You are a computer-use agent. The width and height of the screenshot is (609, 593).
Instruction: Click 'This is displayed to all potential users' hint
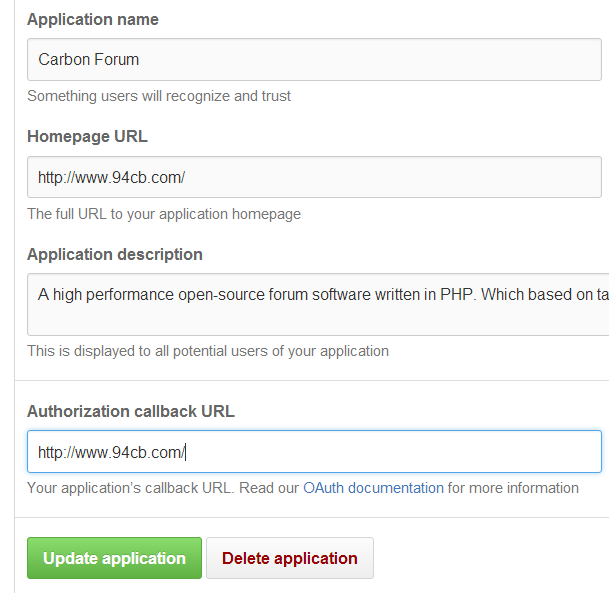208,351
